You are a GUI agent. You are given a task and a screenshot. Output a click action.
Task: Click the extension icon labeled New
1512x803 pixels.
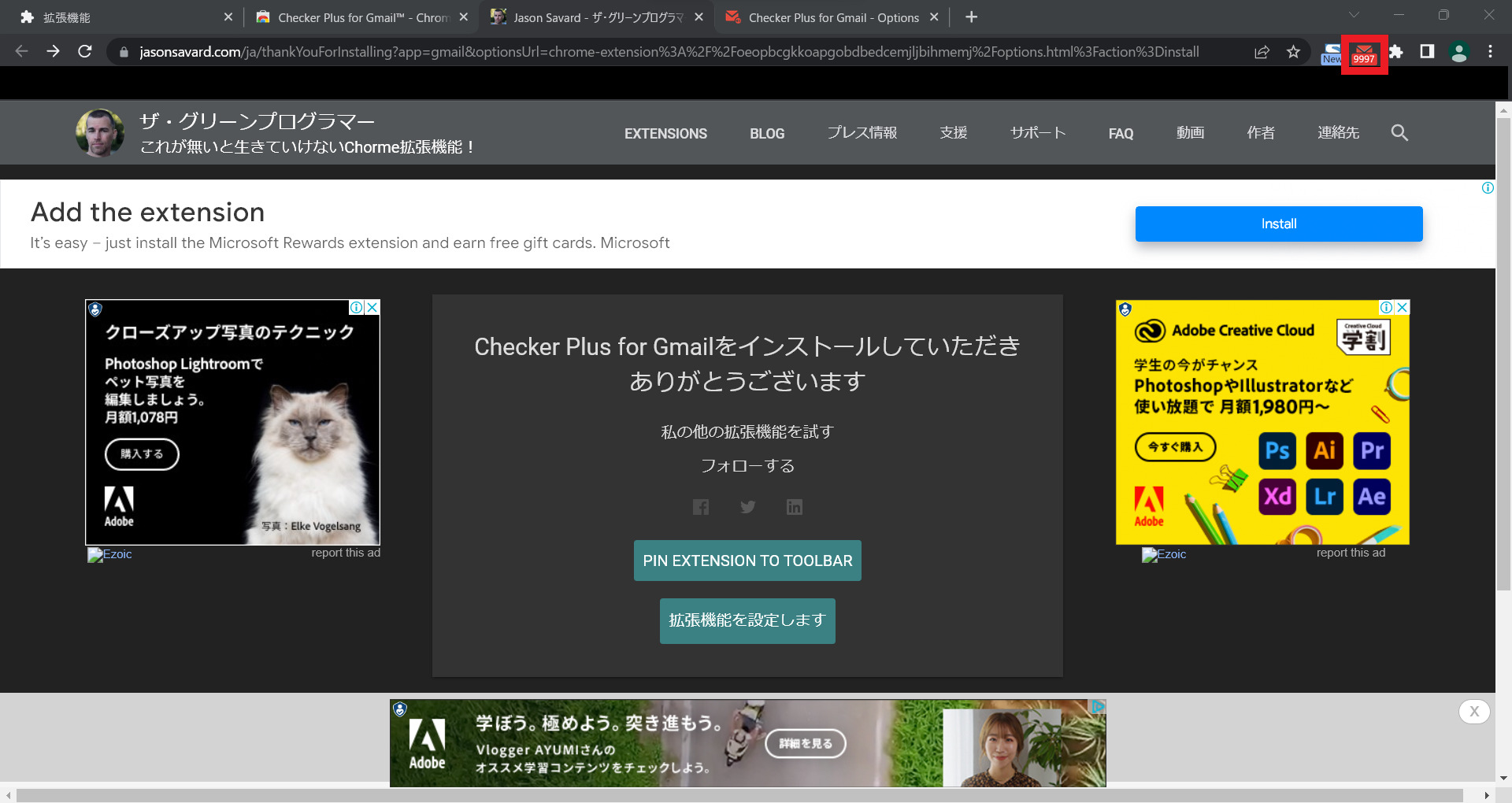click(x=1332, y=54)
